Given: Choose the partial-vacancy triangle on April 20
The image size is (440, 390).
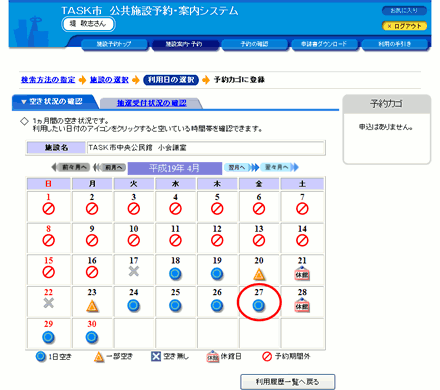Looking at the screenshot, I should click(x=259, y=274).
